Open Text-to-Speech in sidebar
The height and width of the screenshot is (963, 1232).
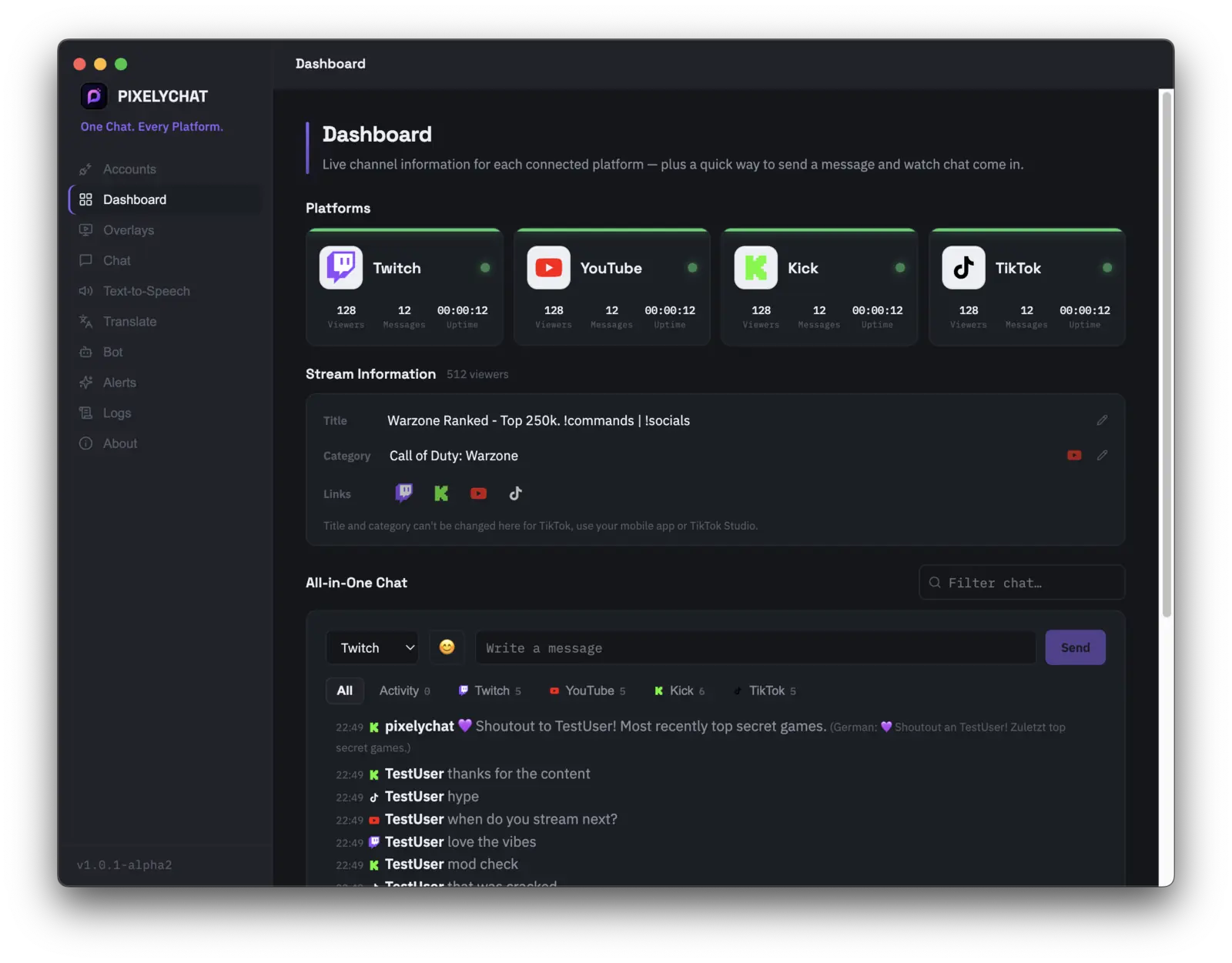pyautogui.click(x=165, y=291)
